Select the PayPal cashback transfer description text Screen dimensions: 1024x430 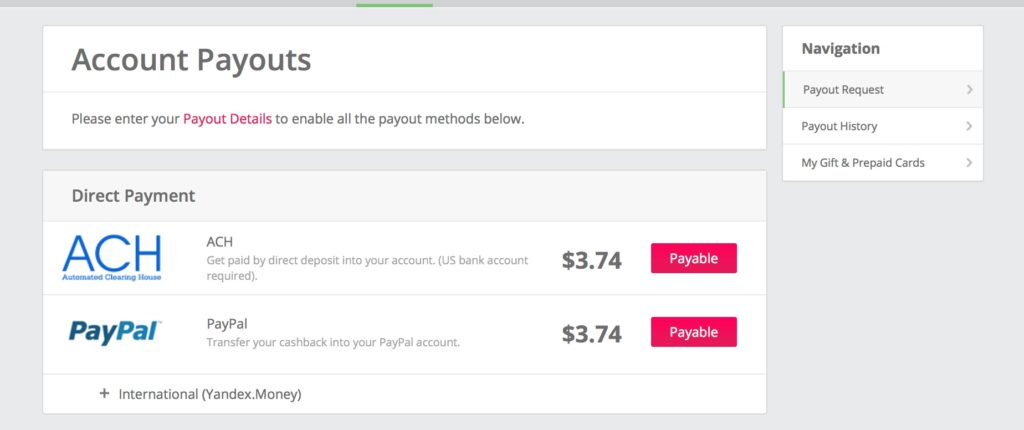333,342
